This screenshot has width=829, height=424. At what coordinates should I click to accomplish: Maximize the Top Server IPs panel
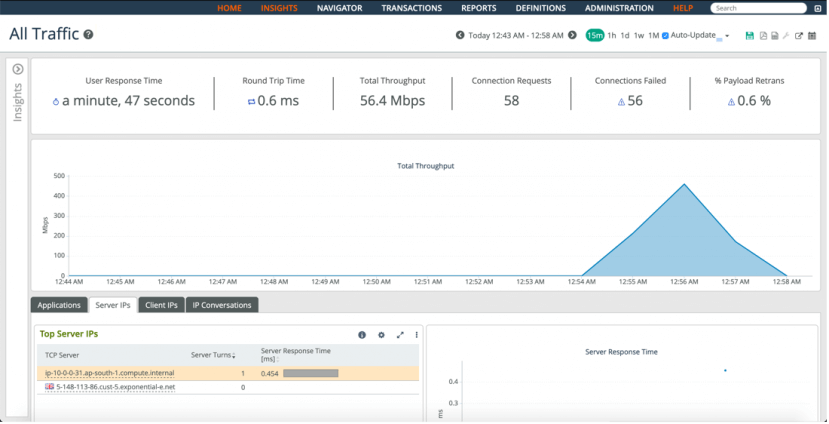pos(400,335)
